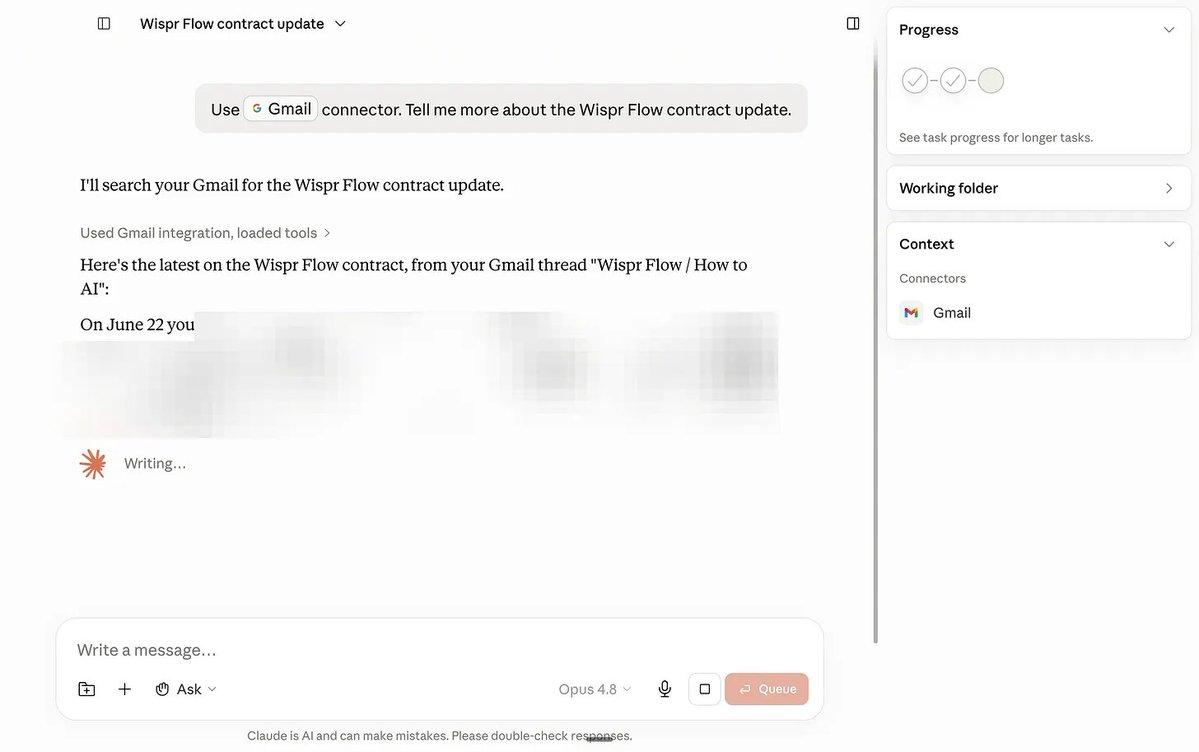1199x752 pixels.
Task: Click the add folder icon in composer
Action: [x=87, y=689]
